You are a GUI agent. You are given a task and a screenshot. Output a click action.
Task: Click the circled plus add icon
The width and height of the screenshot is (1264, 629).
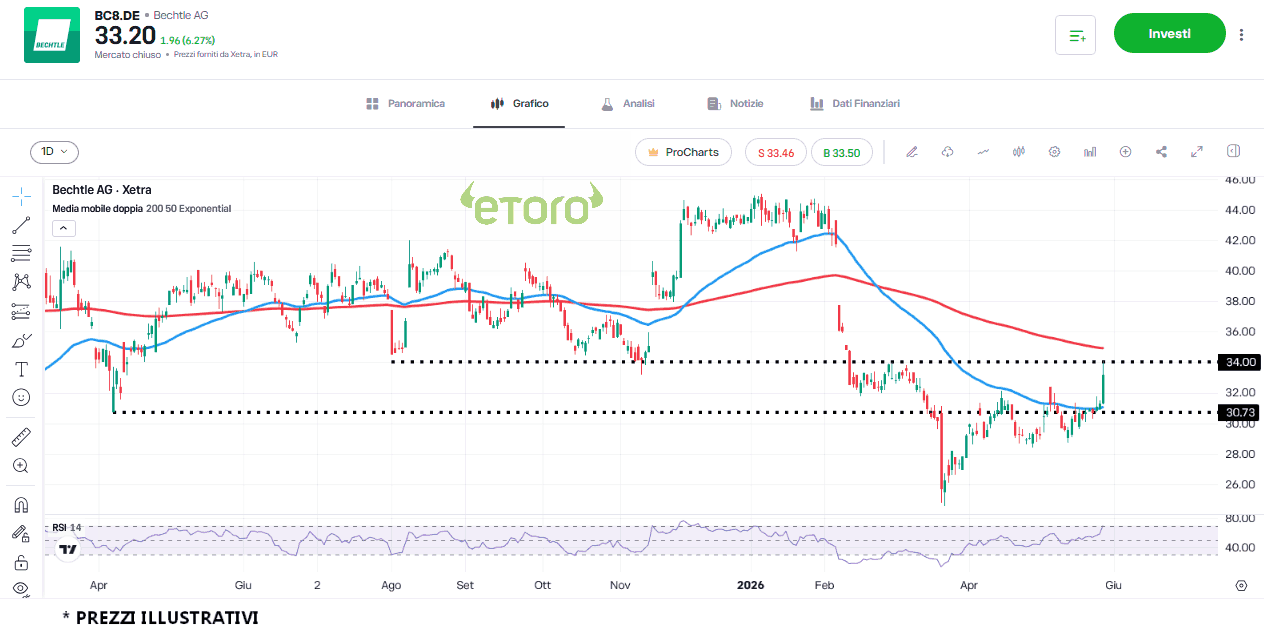(1125, 152)
